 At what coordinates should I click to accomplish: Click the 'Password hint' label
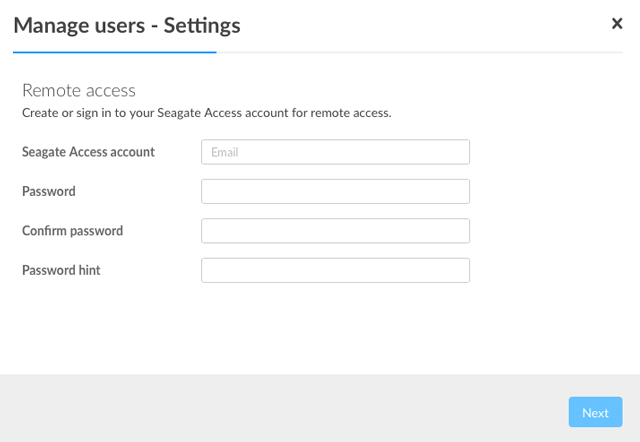coord(61,270)
